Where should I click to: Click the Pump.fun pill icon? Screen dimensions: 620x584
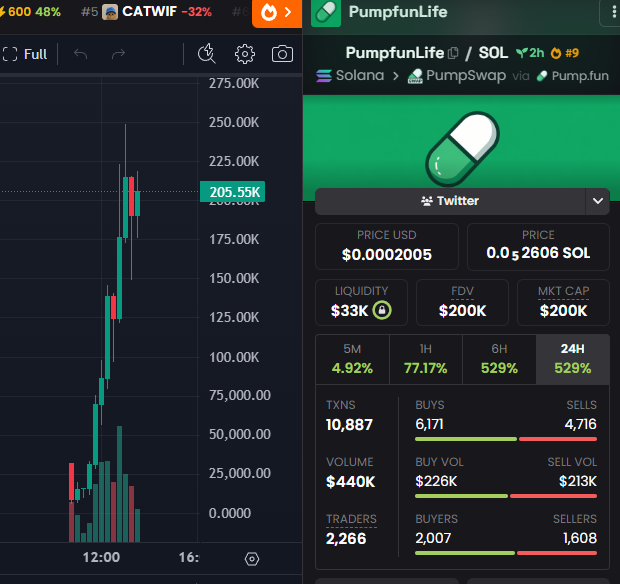[x=542, y=76]
